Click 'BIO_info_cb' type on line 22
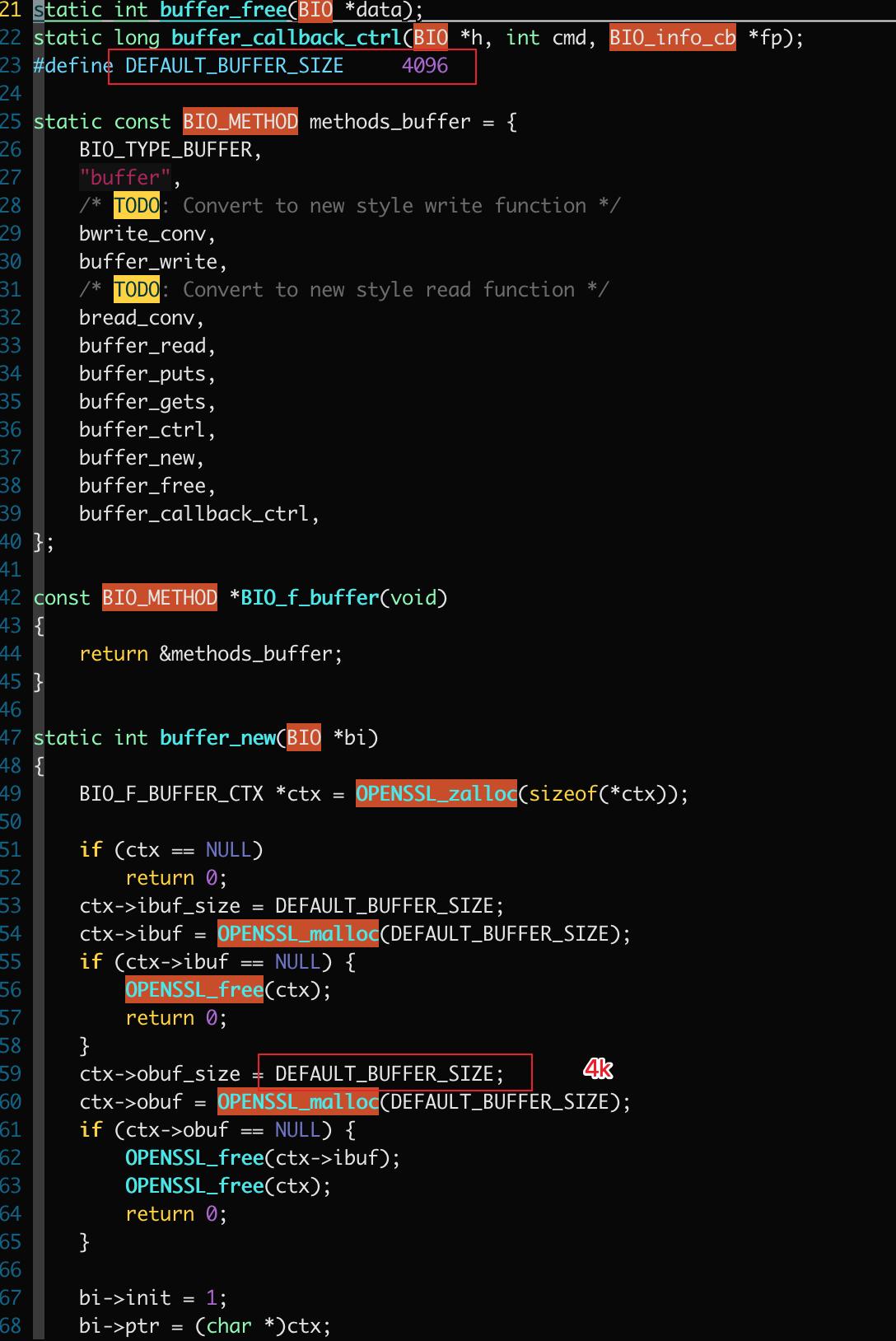 click(673, 38)
